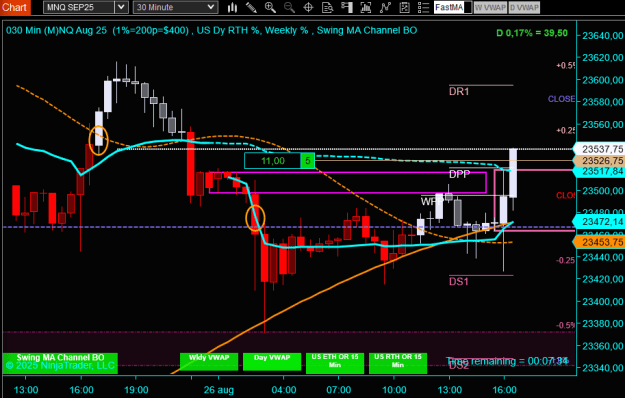Select the Chart tab
This screenshot has width=625, height=398.
point(15,7)
